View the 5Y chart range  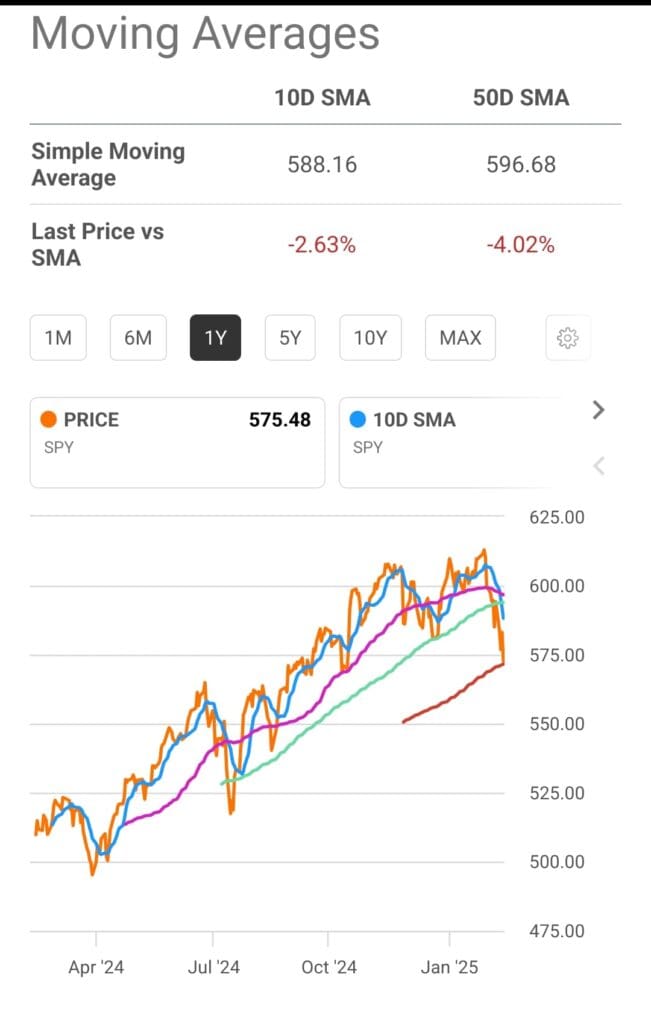(x=289, y=337)
